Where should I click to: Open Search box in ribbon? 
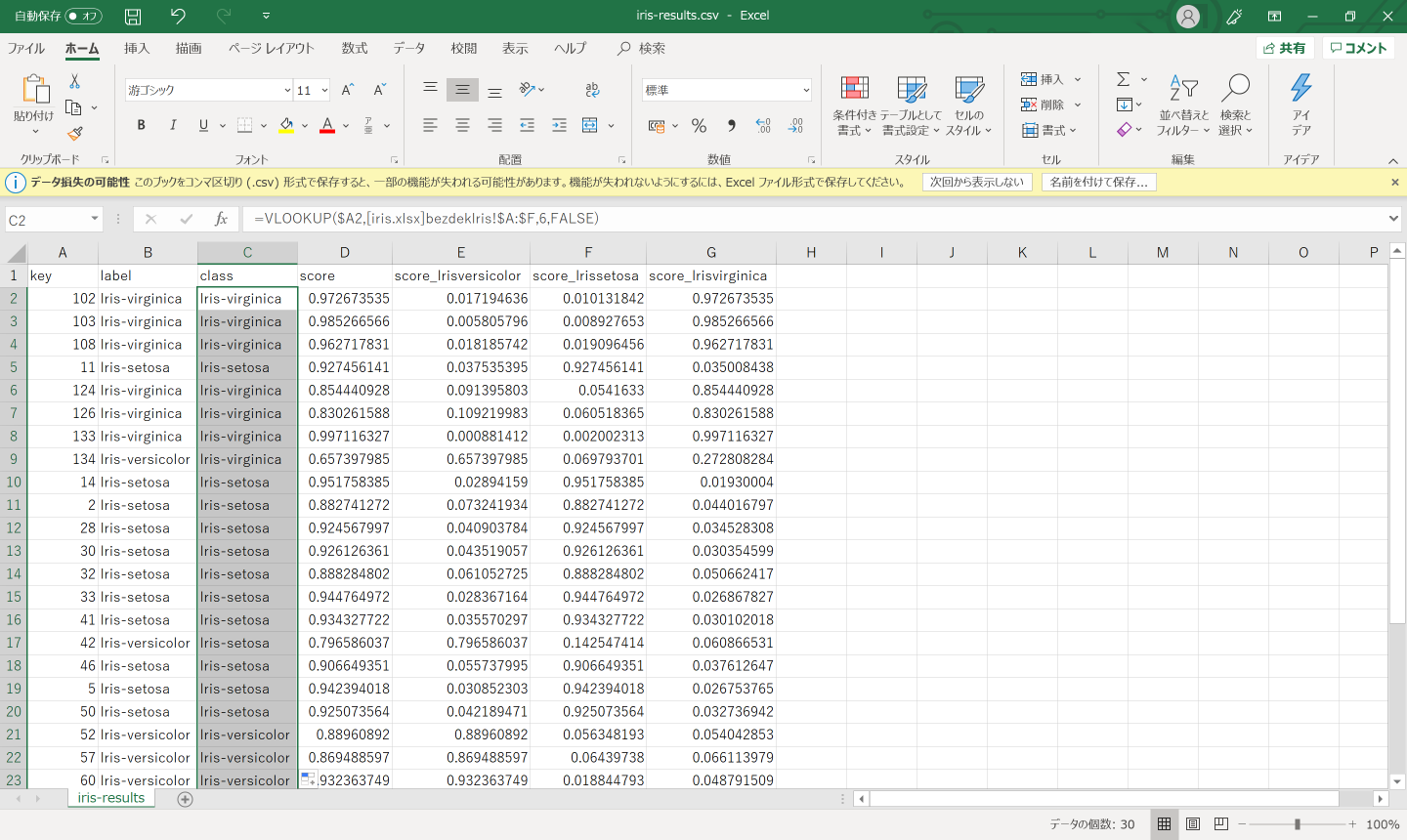[x=642, y=48]
